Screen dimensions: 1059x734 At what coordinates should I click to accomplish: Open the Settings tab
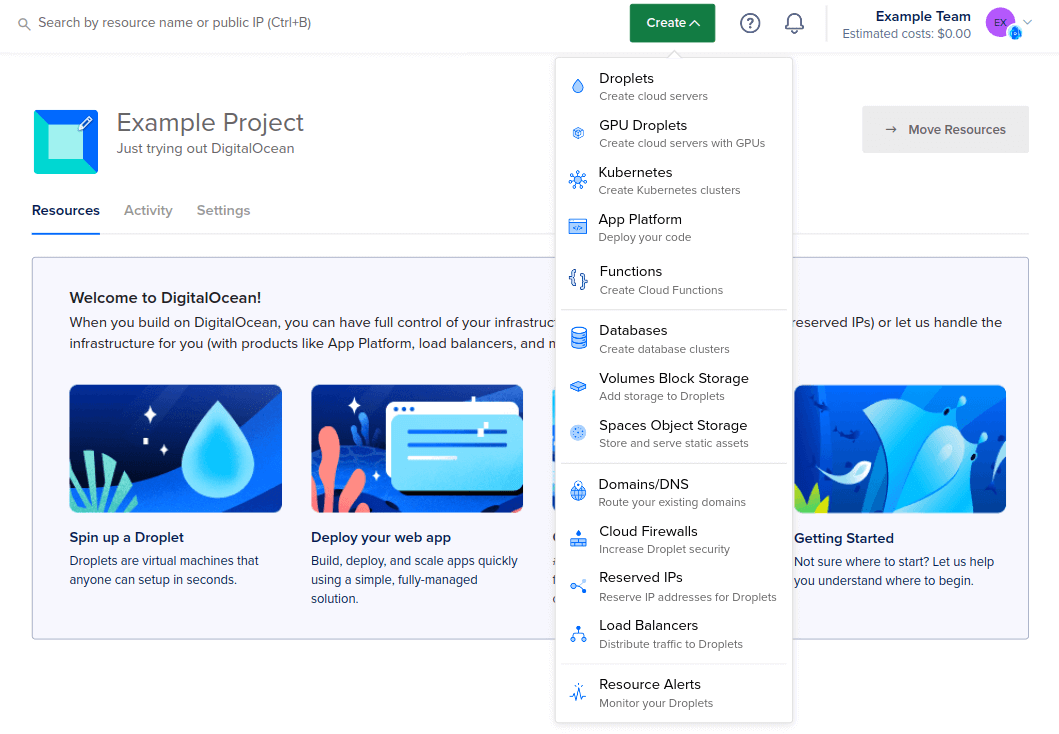[x=223, y=210]
